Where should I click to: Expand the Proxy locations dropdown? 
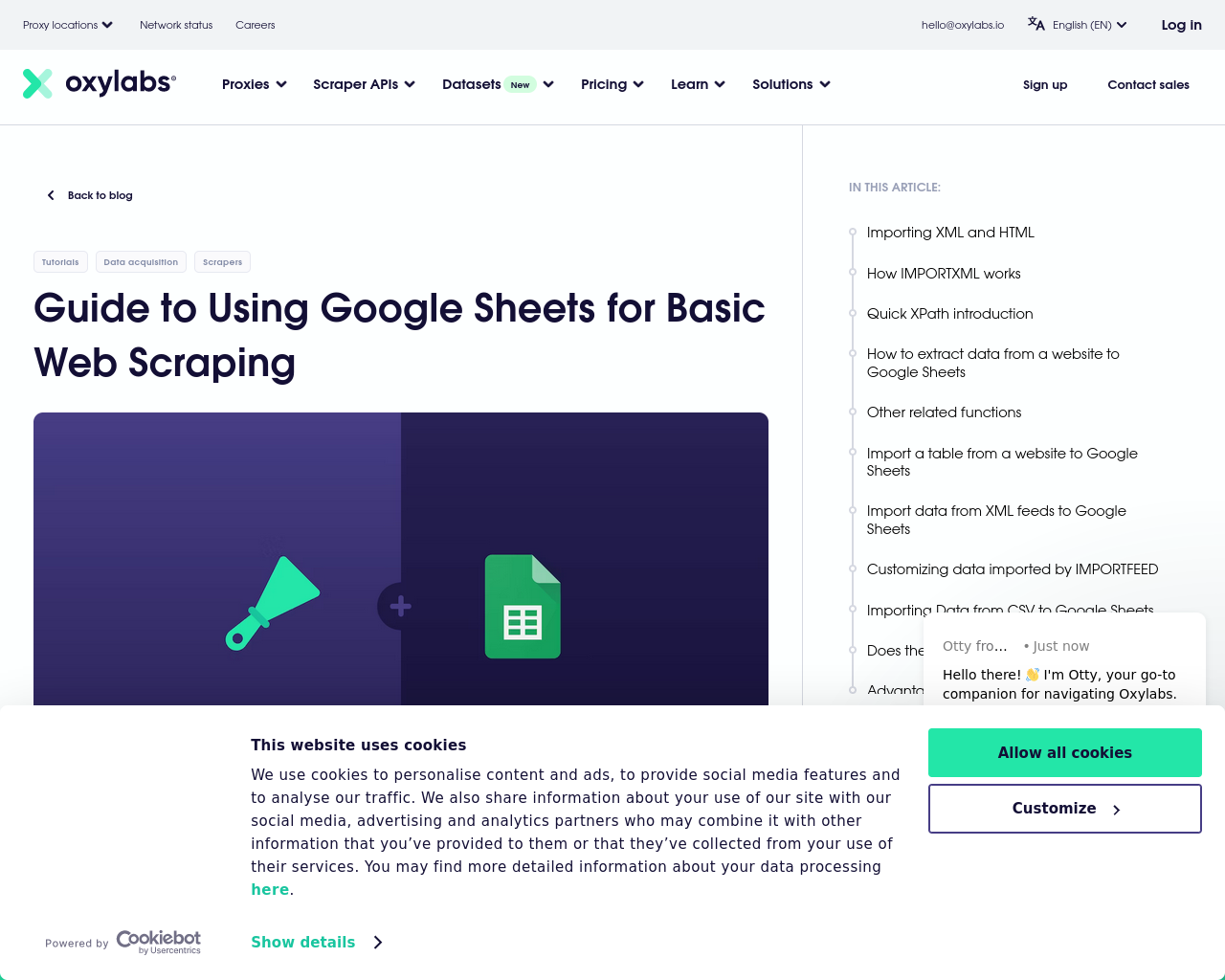[68, 25]
